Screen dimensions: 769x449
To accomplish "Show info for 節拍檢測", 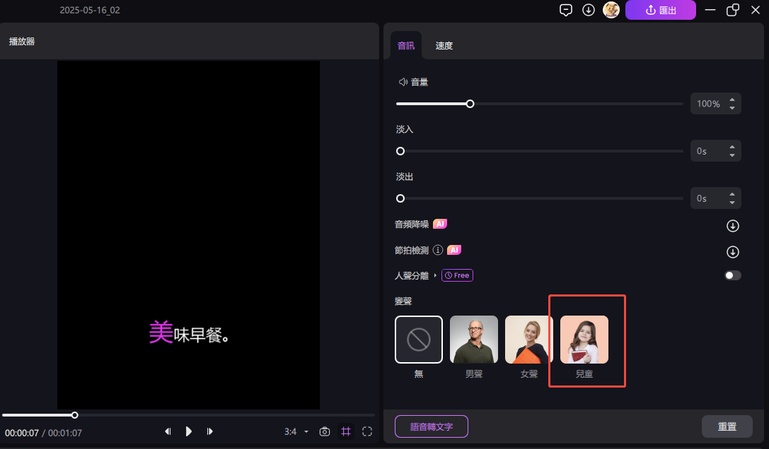I will [437, 250].
